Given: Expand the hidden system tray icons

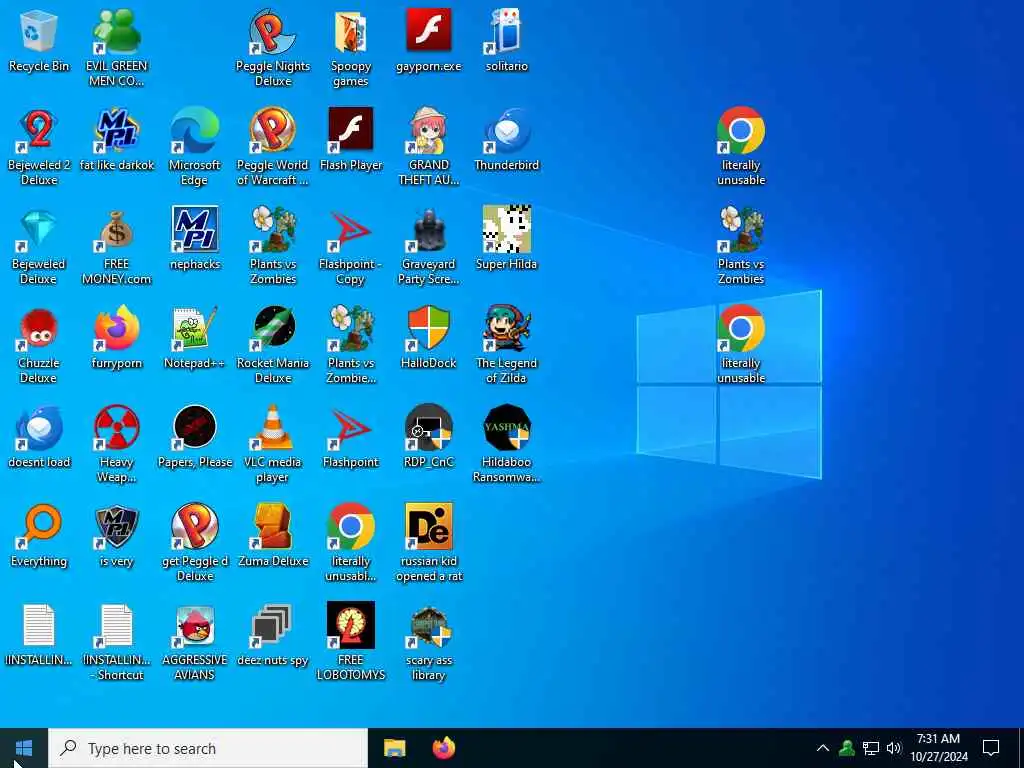Looking at the screenshot, I should [823, 748].
